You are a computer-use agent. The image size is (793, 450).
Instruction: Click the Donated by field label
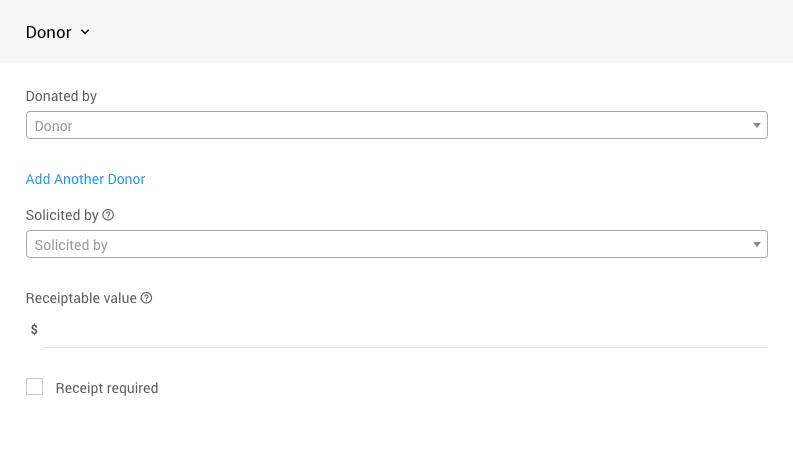pyautogui.click(x=61, y=96)
